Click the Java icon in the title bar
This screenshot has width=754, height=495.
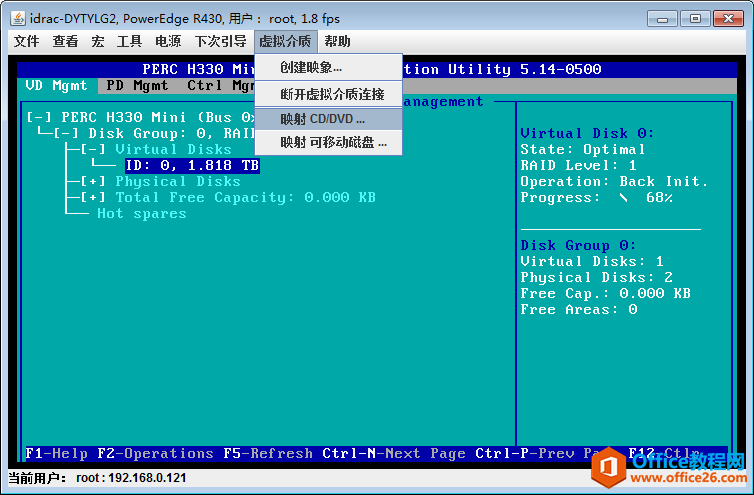[18, 19]
